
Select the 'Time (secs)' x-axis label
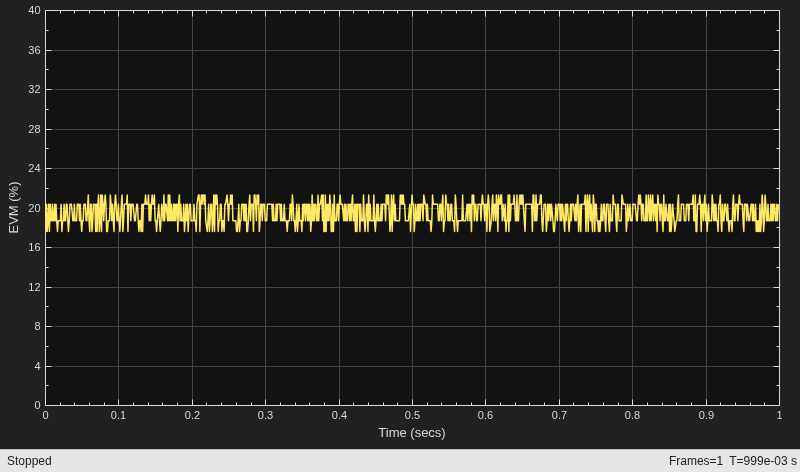pos(412,433)
